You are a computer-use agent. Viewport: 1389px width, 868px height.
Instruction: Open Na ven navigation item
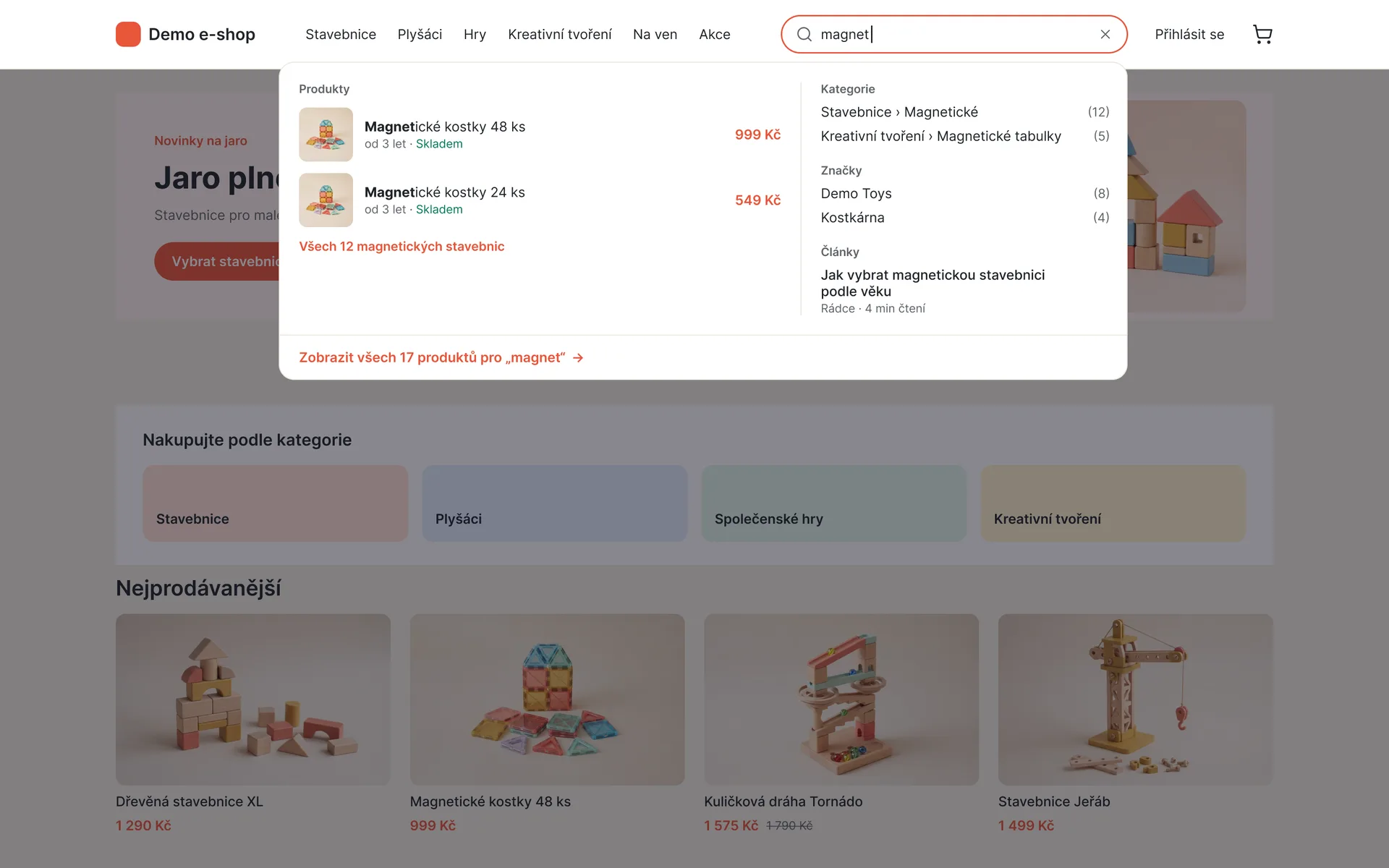655,34
